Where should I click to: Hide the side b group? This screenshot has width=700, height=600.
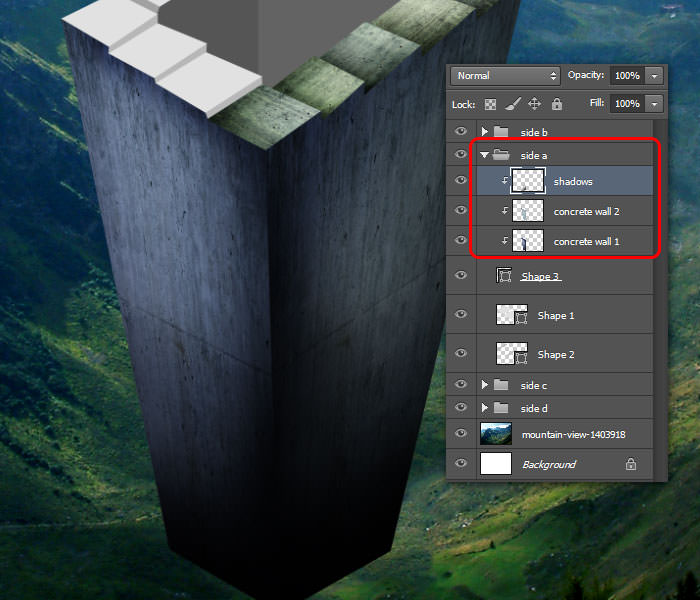[461, 131]
